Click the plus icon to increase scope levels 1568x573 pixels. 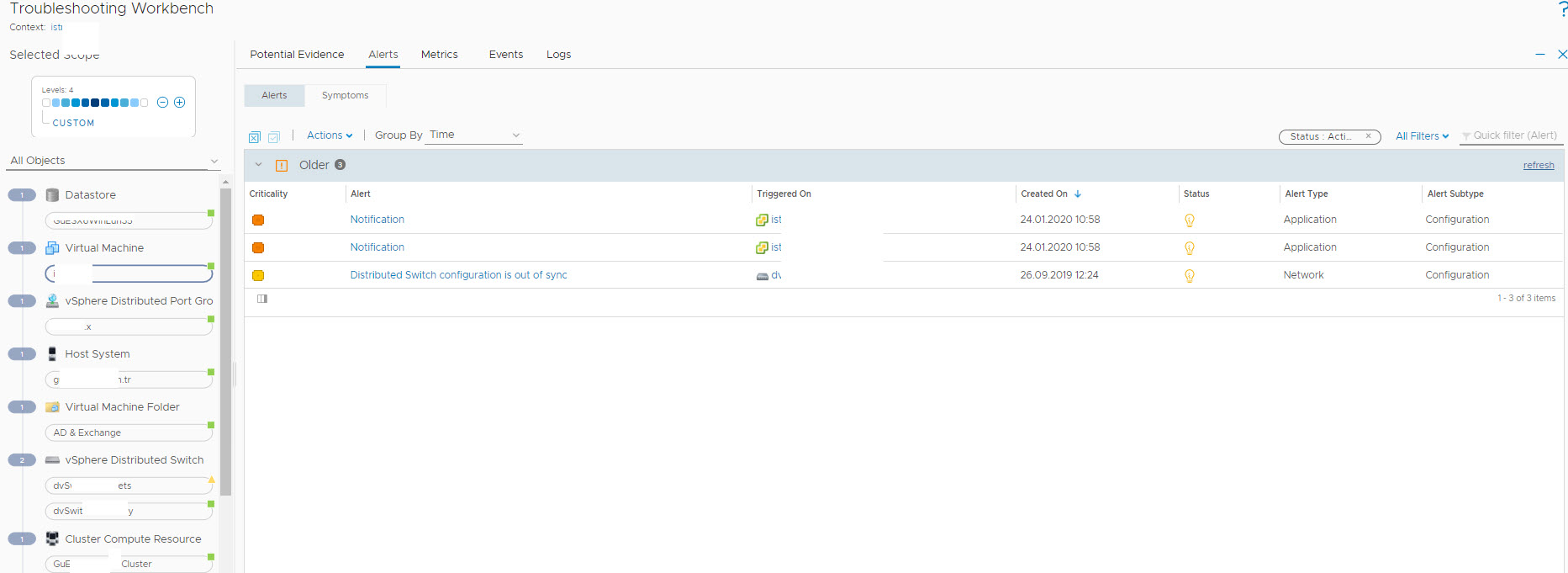(179, 103)
